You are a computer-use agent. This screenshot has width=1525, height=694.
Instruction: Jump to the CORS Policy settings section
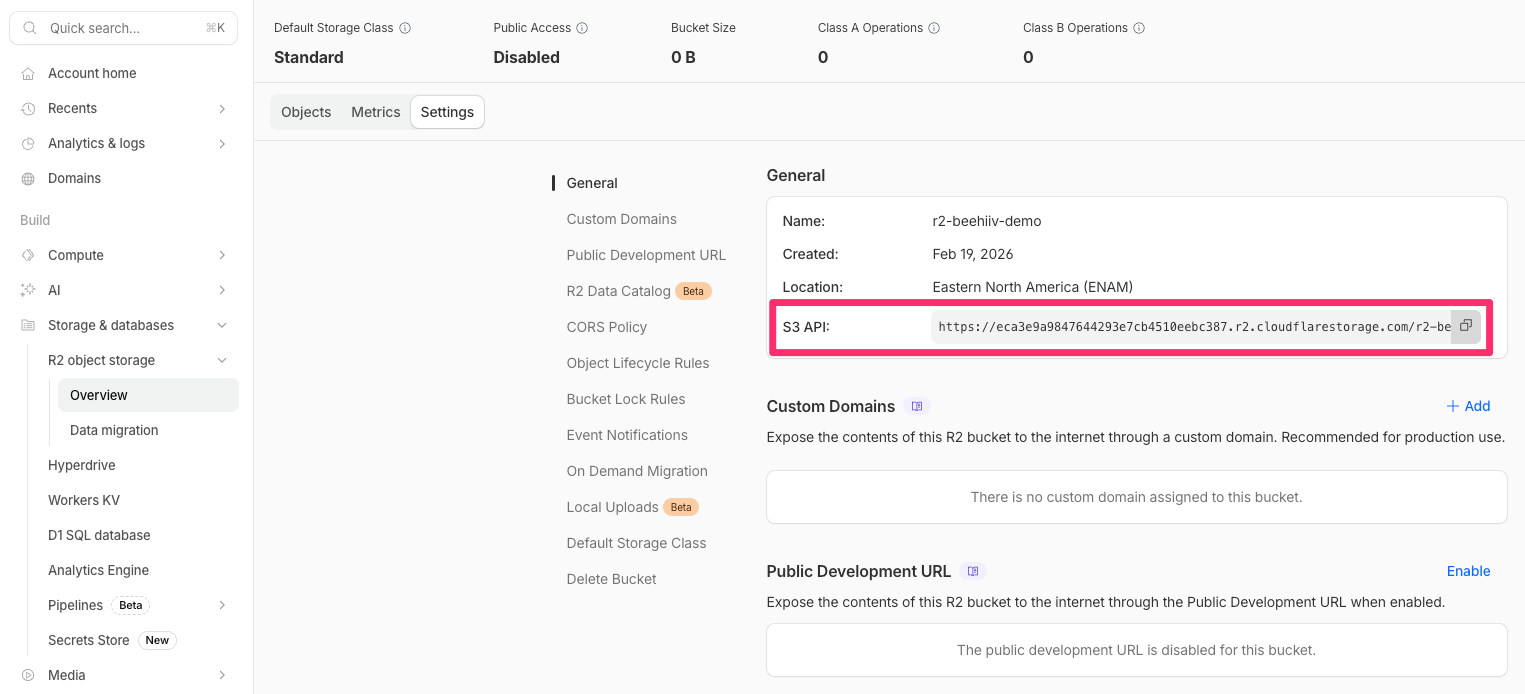coord(606,327)
